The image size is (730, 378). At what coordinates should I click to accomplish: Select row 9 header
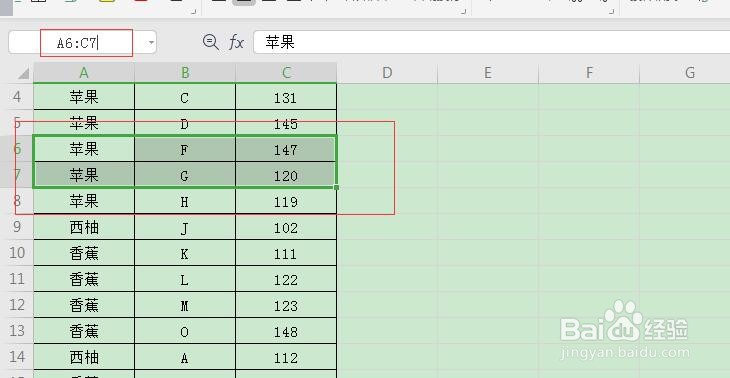click(17, 227)
